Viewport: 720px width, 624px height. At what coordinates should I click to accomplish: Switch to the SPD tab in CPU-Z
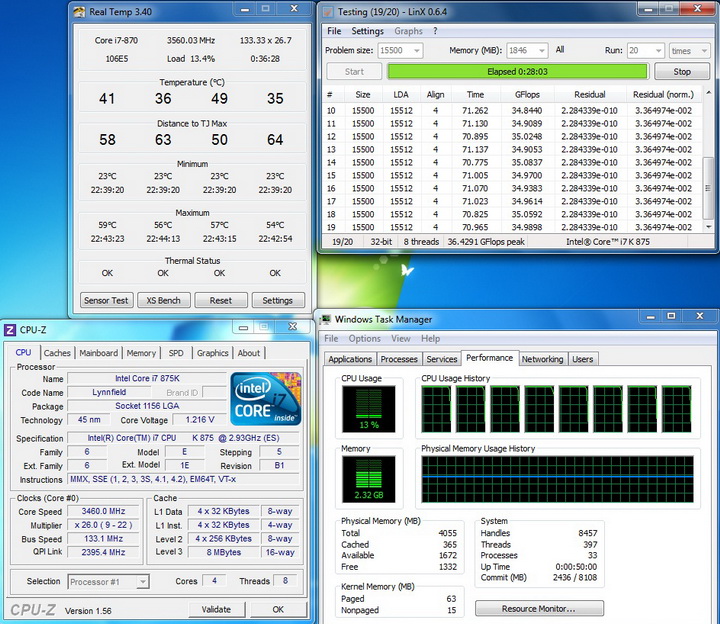176,353
